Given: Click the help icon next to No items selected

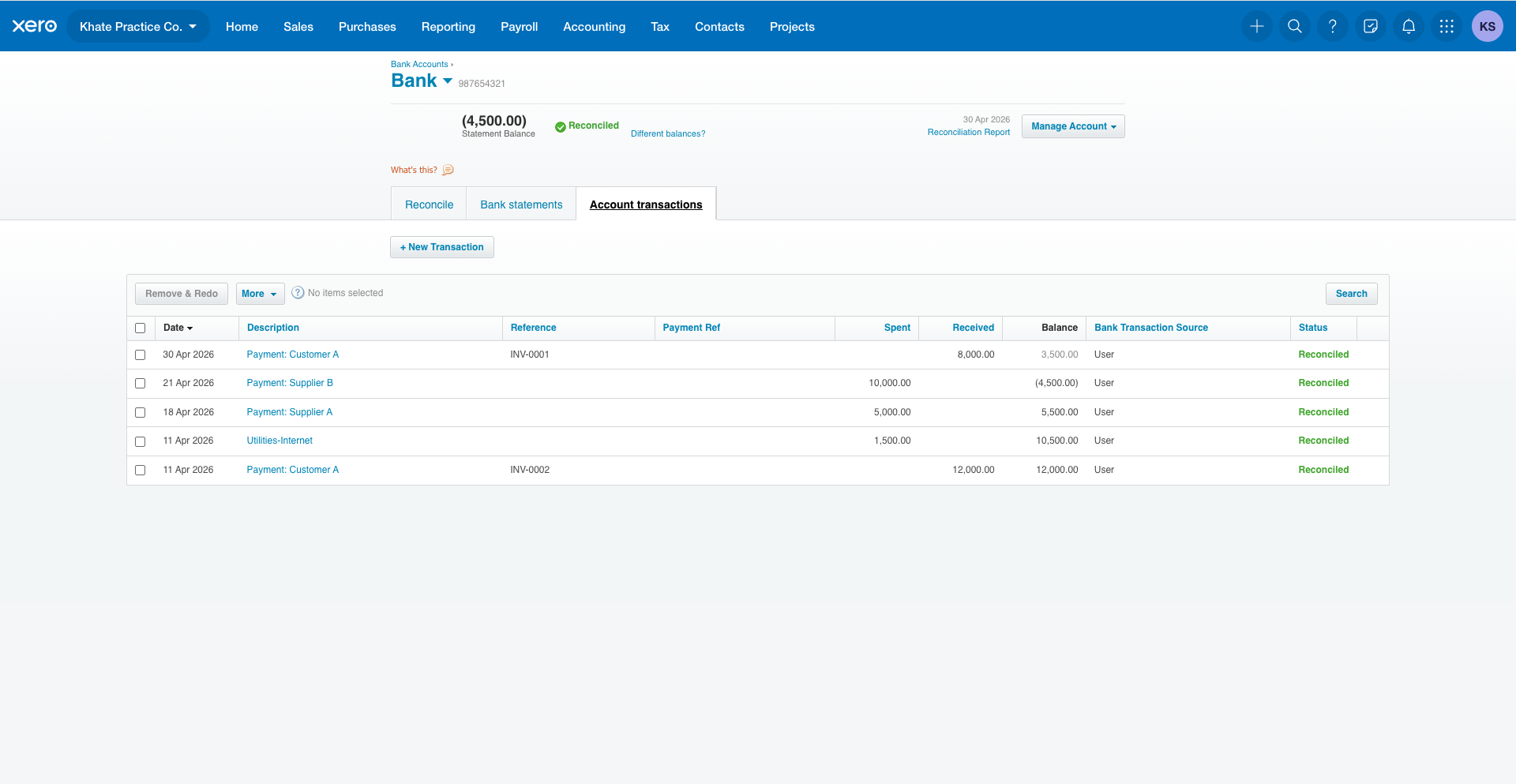Looking at the screenshot, I should [298, 293].
